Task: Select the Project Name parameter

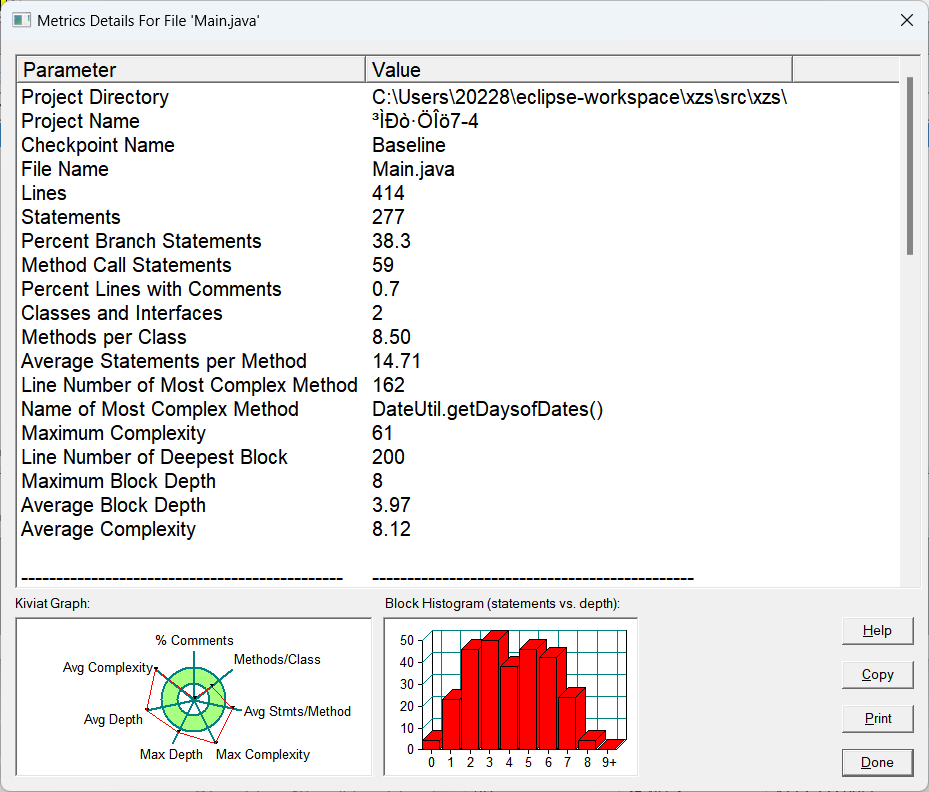Action: (81, 121)
